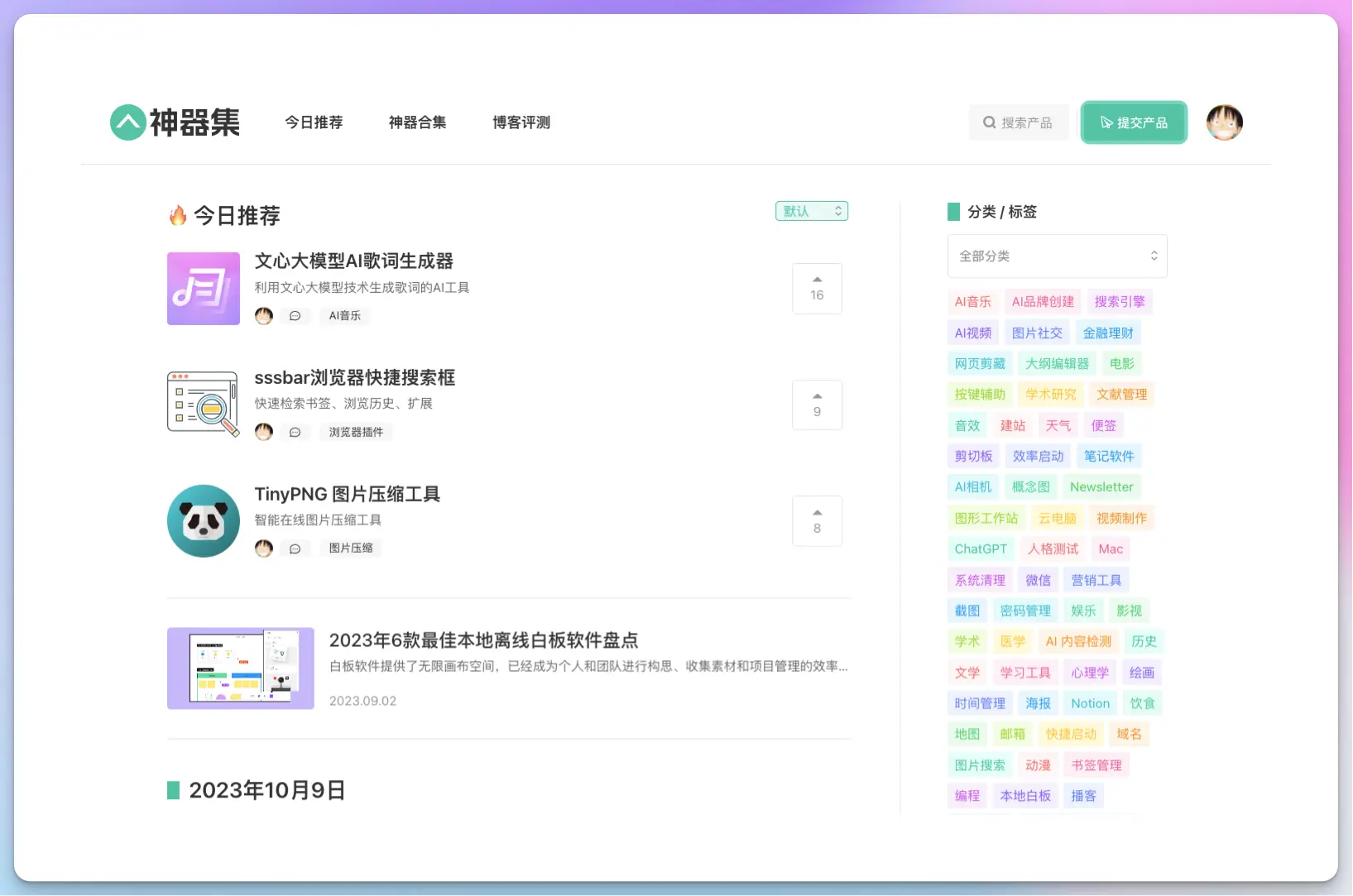Filter by the 本地白板 tag
The image size is (1353, 896).
(x=1025, y=796)
